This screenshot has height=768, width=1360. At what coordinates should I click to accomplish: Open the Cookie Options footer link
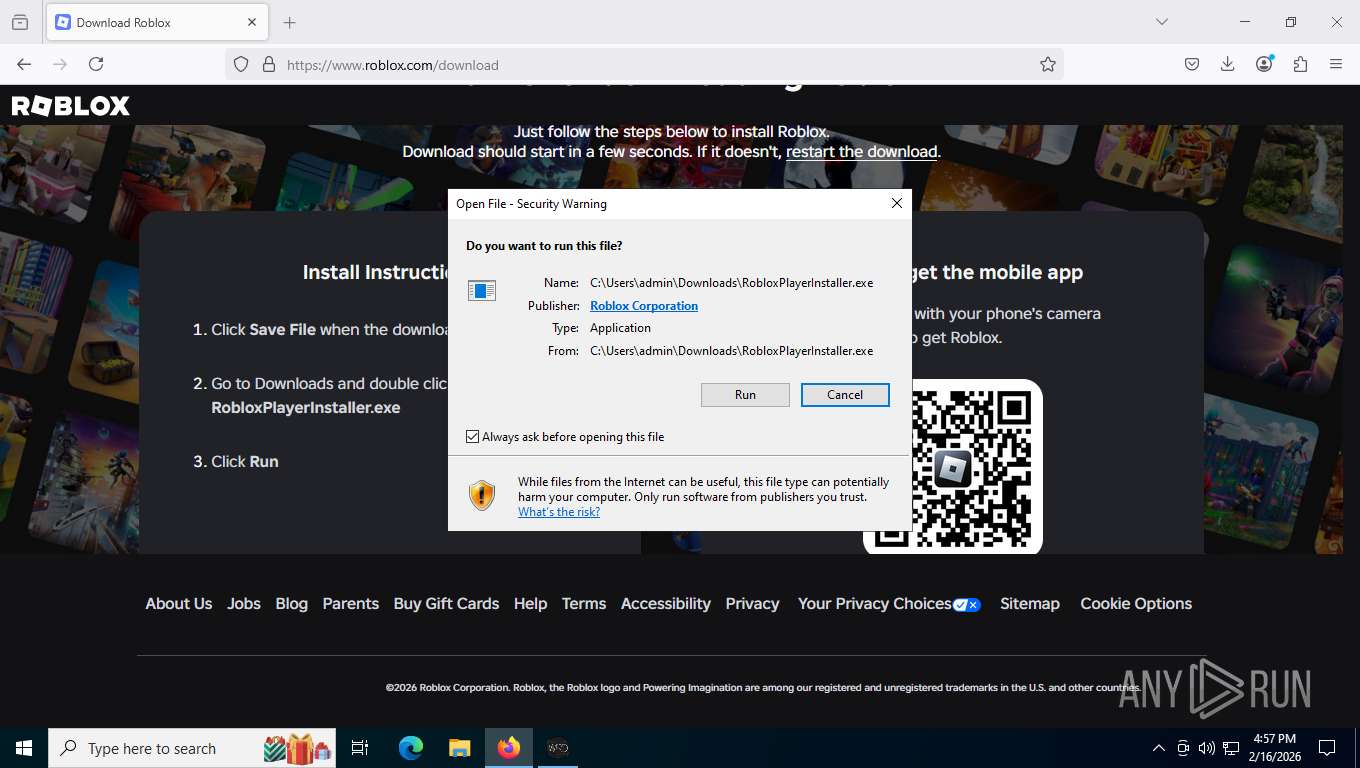tap(1136, 604)
